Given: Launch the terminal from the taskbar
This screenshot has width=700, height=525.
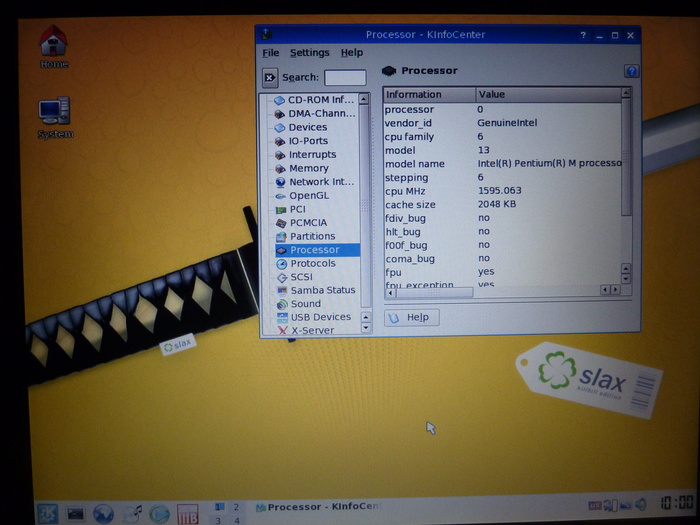Looking at the screenshot, I should pos(75,514).
